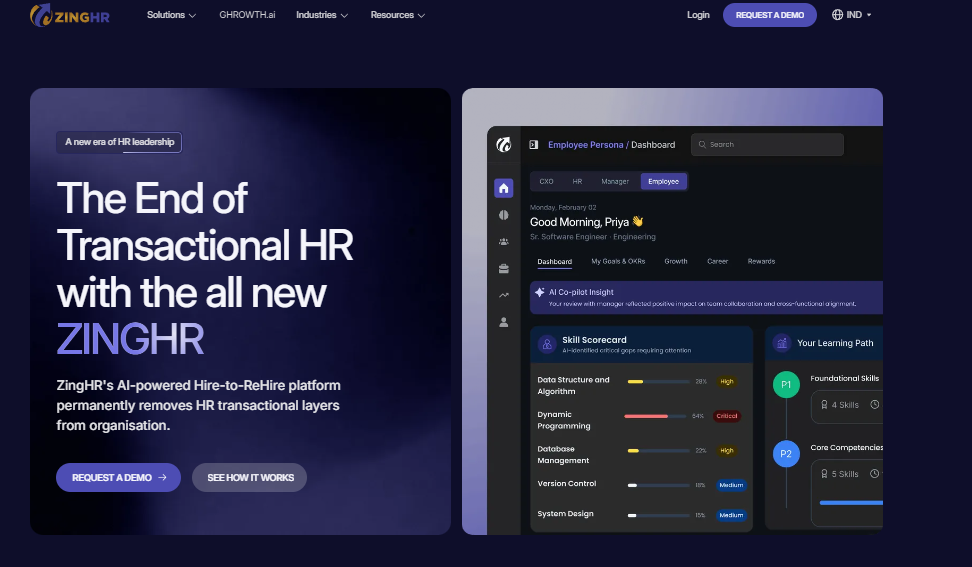Expand the Industries menu
The height and width of the screenshot is (567, 972).
[322, 15]
